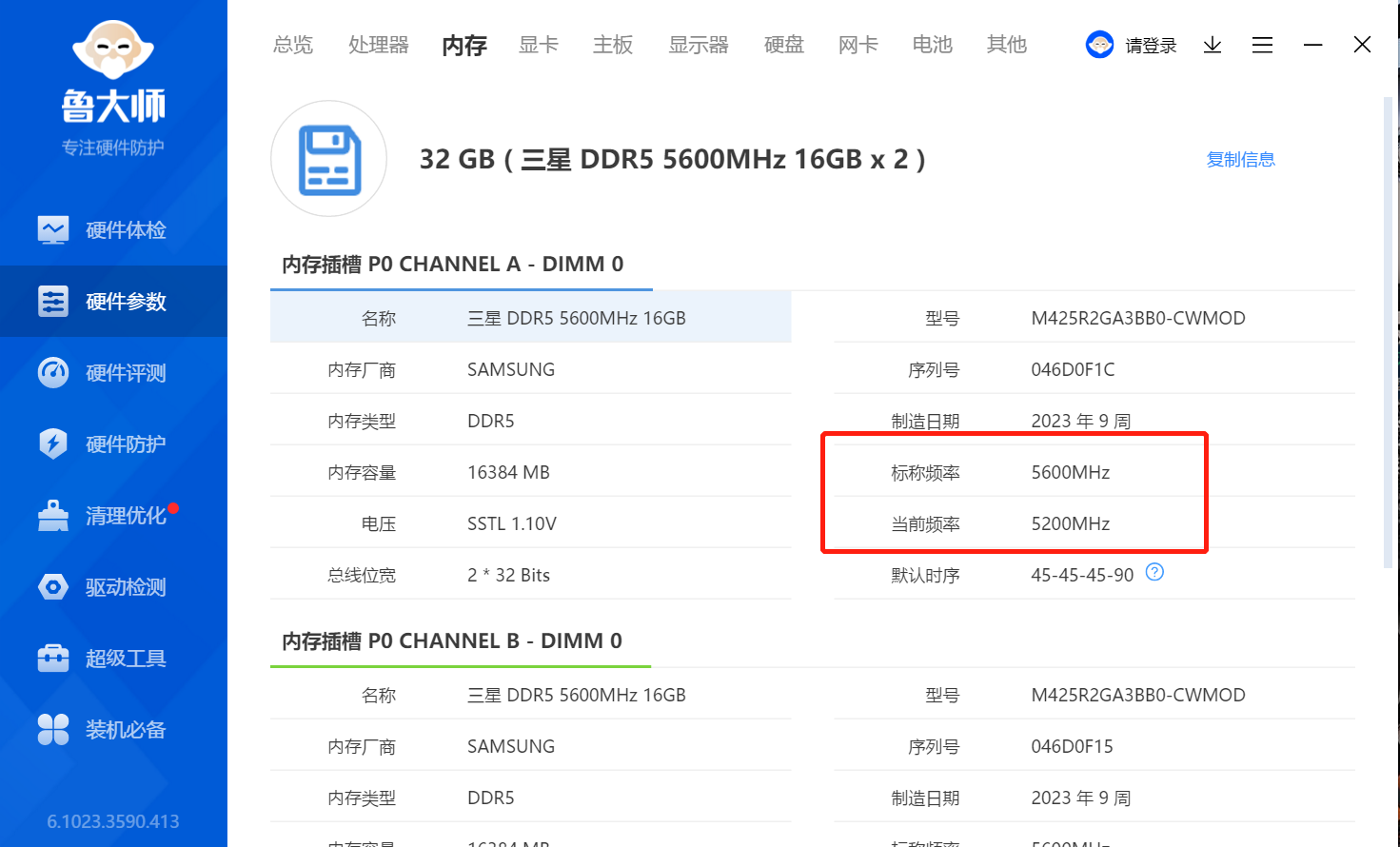Open 清理优化 cleanup section

click(113, 515)
